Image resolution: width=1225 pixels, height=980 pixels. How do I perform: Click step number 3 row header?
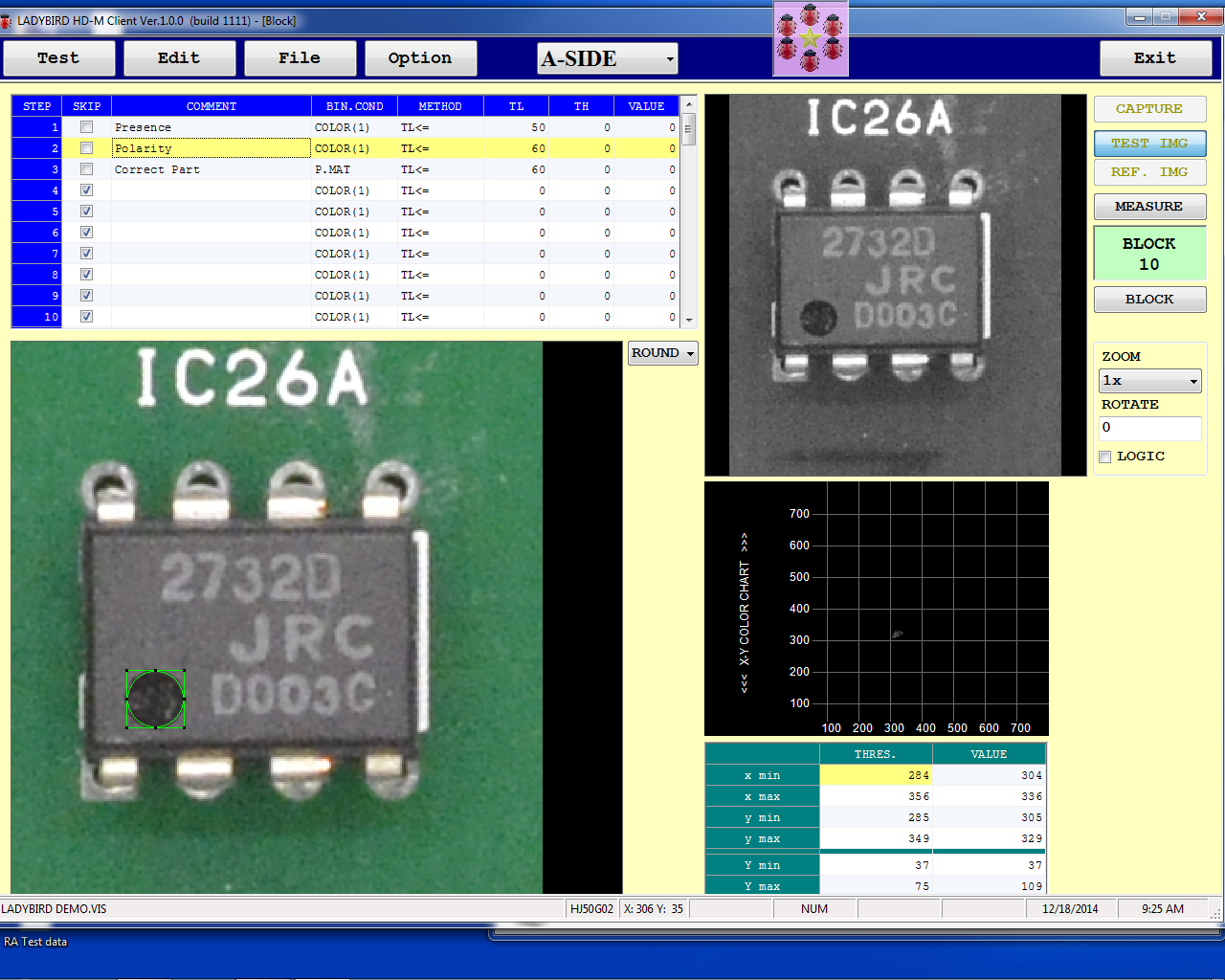(37, 169)
